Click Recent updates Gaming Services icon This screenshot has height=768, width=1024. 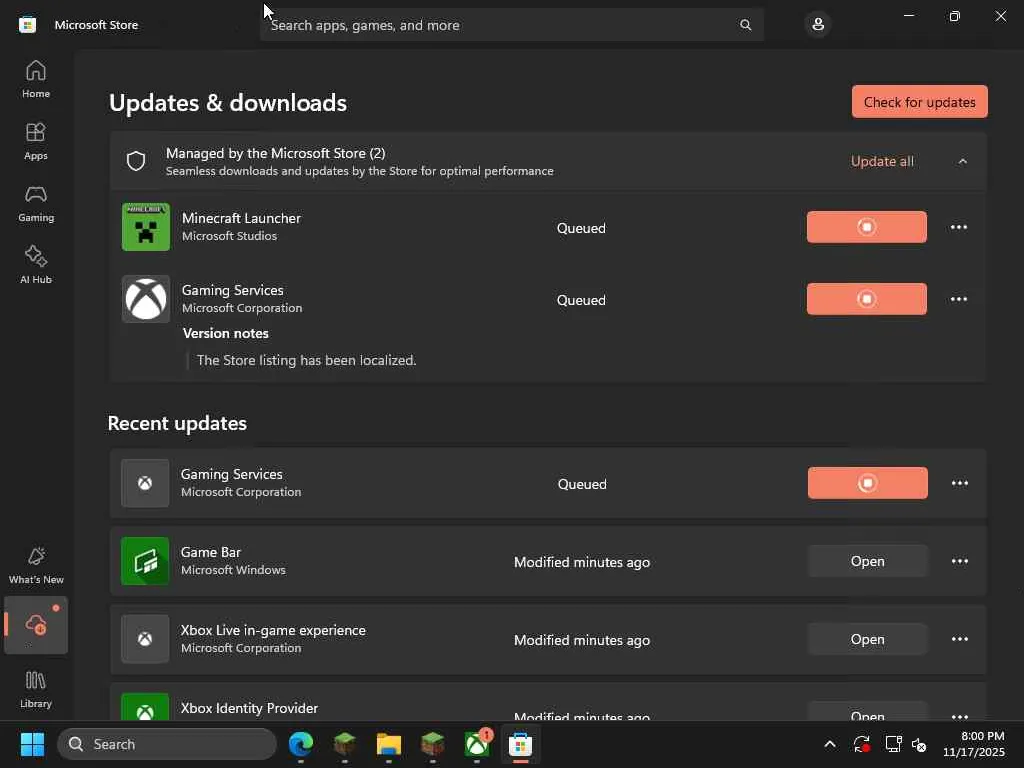145,483
